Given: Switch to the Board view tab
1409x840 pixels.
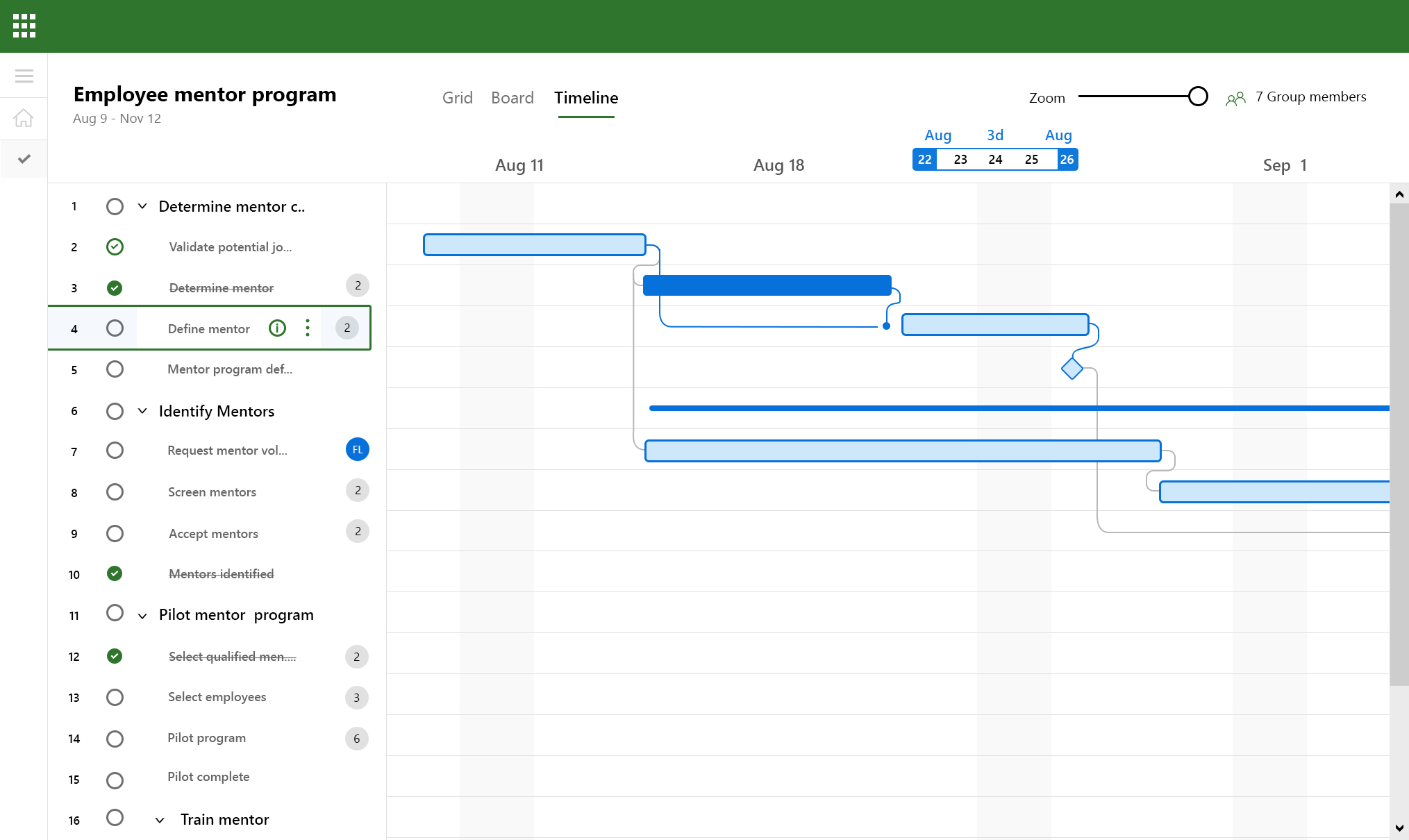Looking at the screenshot, I should 512,97.
